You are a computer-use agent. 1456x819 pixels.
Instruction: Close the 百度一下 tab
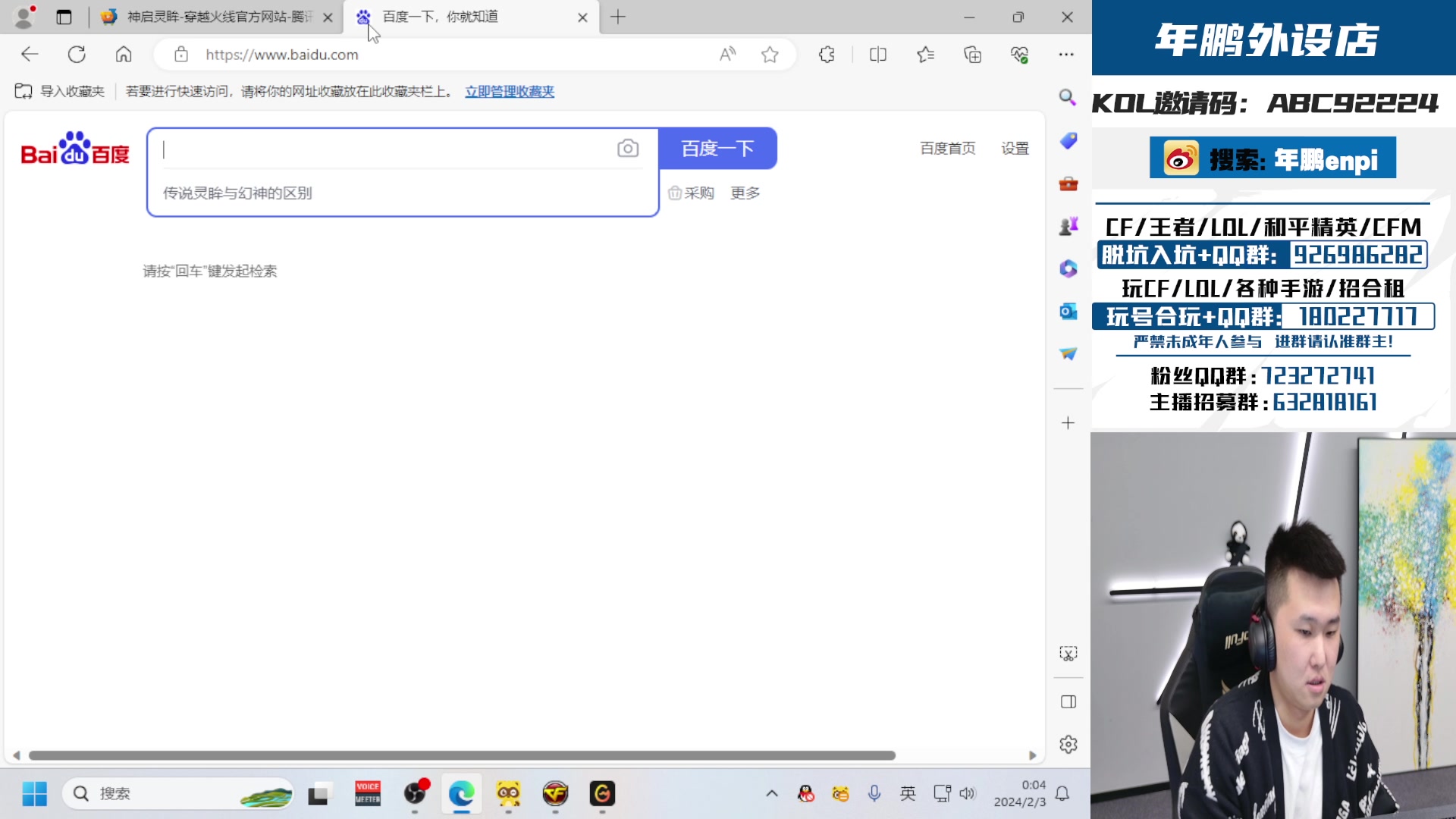(582, 17)
